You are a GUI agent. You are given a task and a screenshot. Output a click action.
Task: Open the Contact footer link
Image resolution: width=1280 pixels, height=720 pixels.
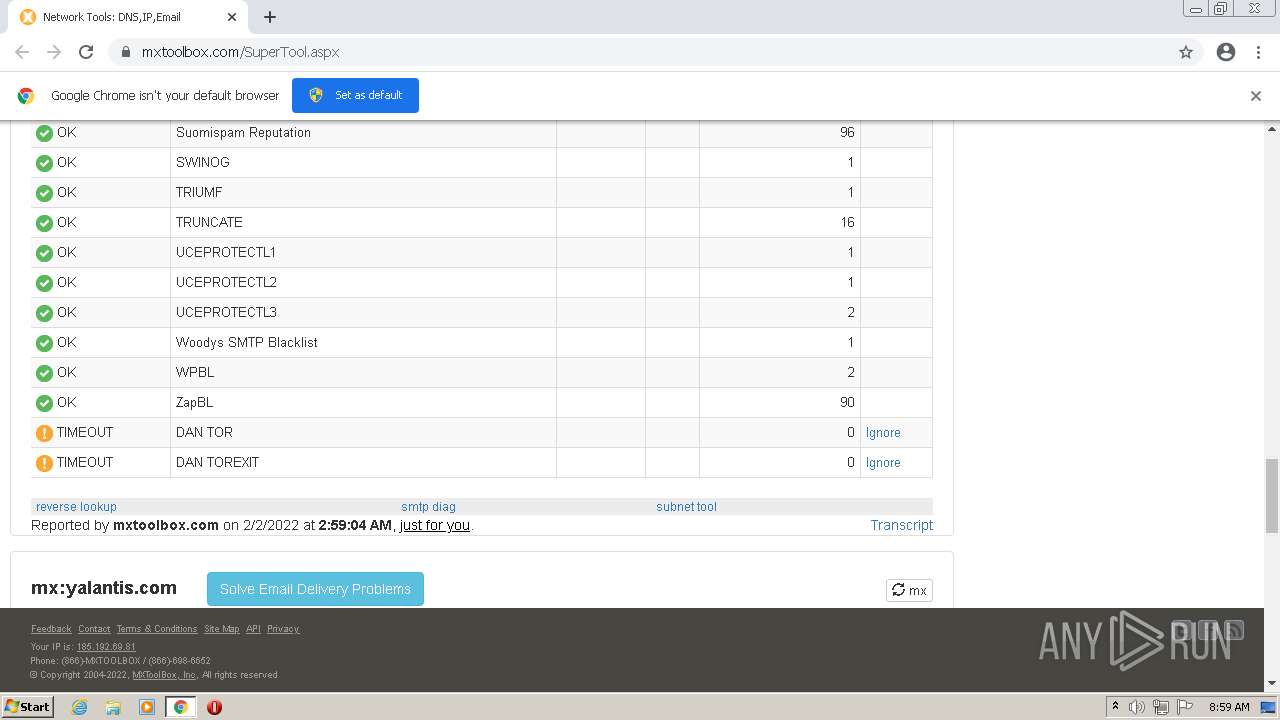point(94,629)
